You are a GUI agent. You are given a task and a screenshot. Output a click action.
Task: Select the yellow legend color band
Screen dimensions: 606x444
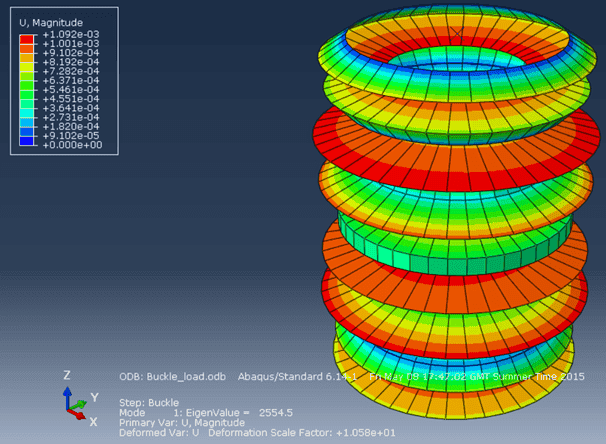coord(27,65)
